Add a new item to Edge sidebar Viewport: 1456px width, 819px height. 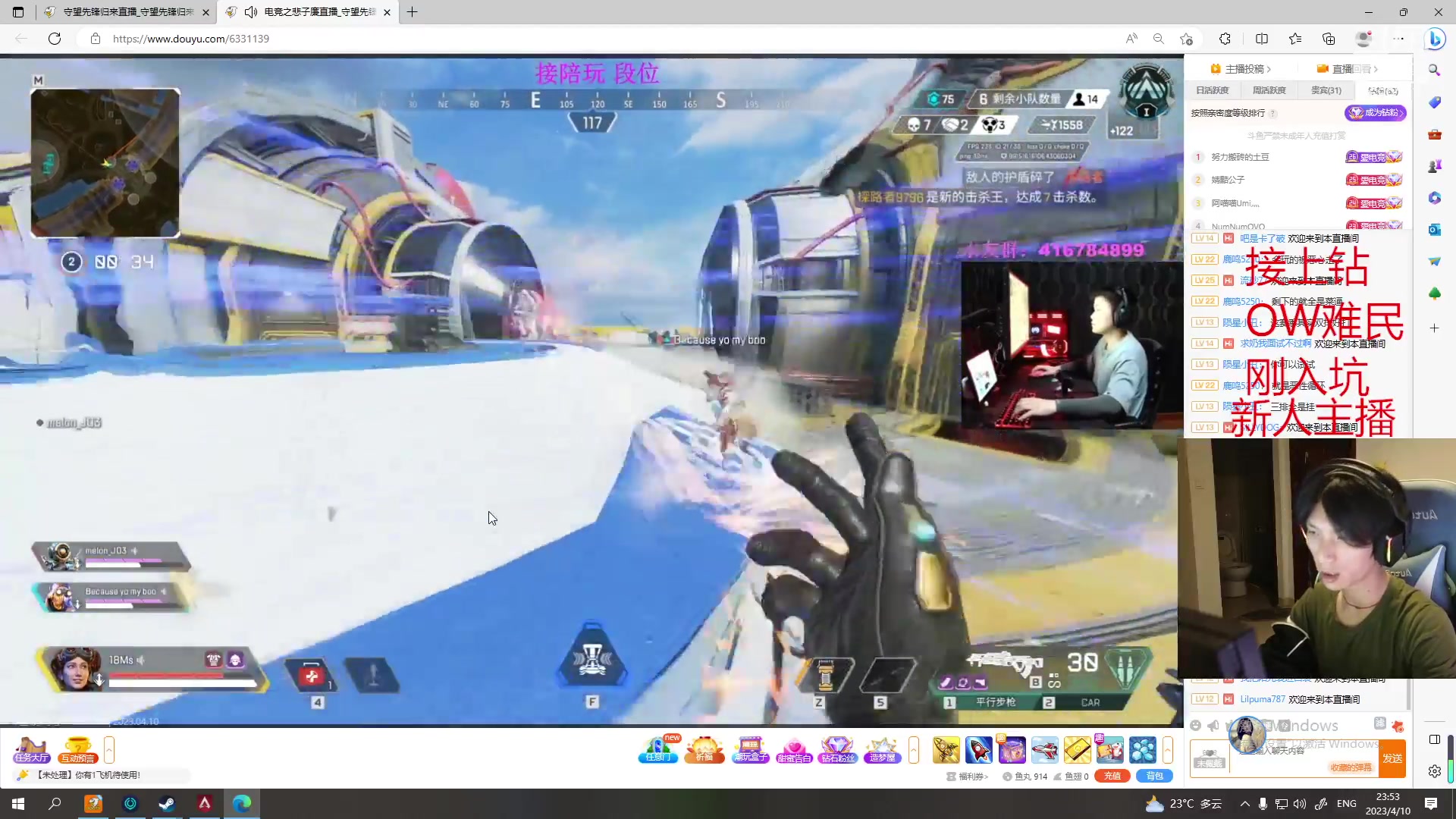[1434, 328]
